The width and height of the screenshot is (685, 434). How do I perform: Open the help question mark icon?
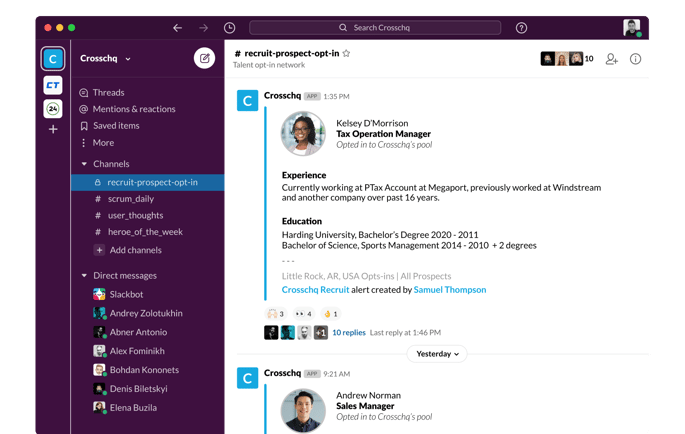521,28
